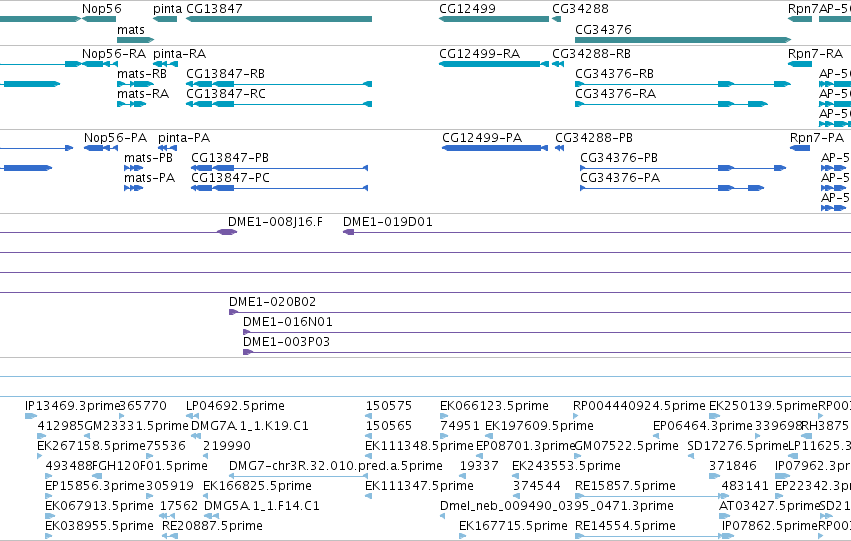Screen dimensions: 851x541
Task: Select the CG34288 gene arrow
Action: (556, 19)
